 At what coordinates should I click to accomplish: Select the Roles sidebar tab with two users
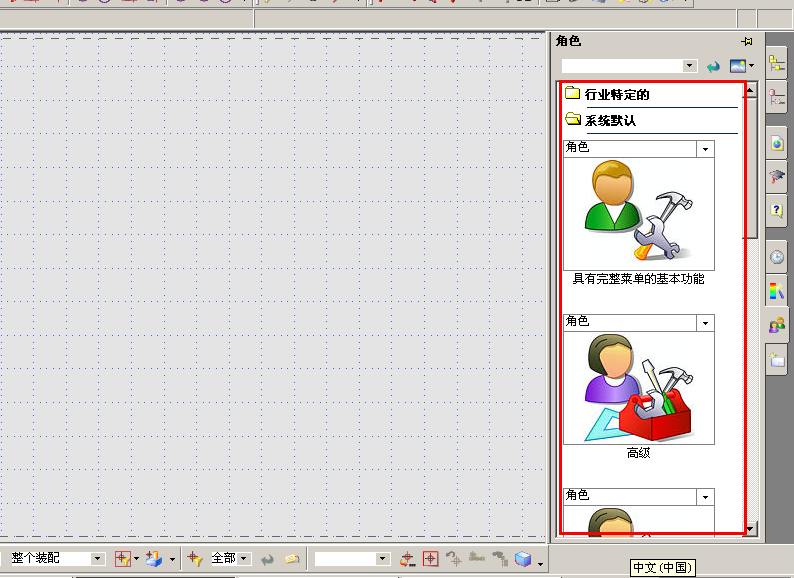click(x=777, y=325)
